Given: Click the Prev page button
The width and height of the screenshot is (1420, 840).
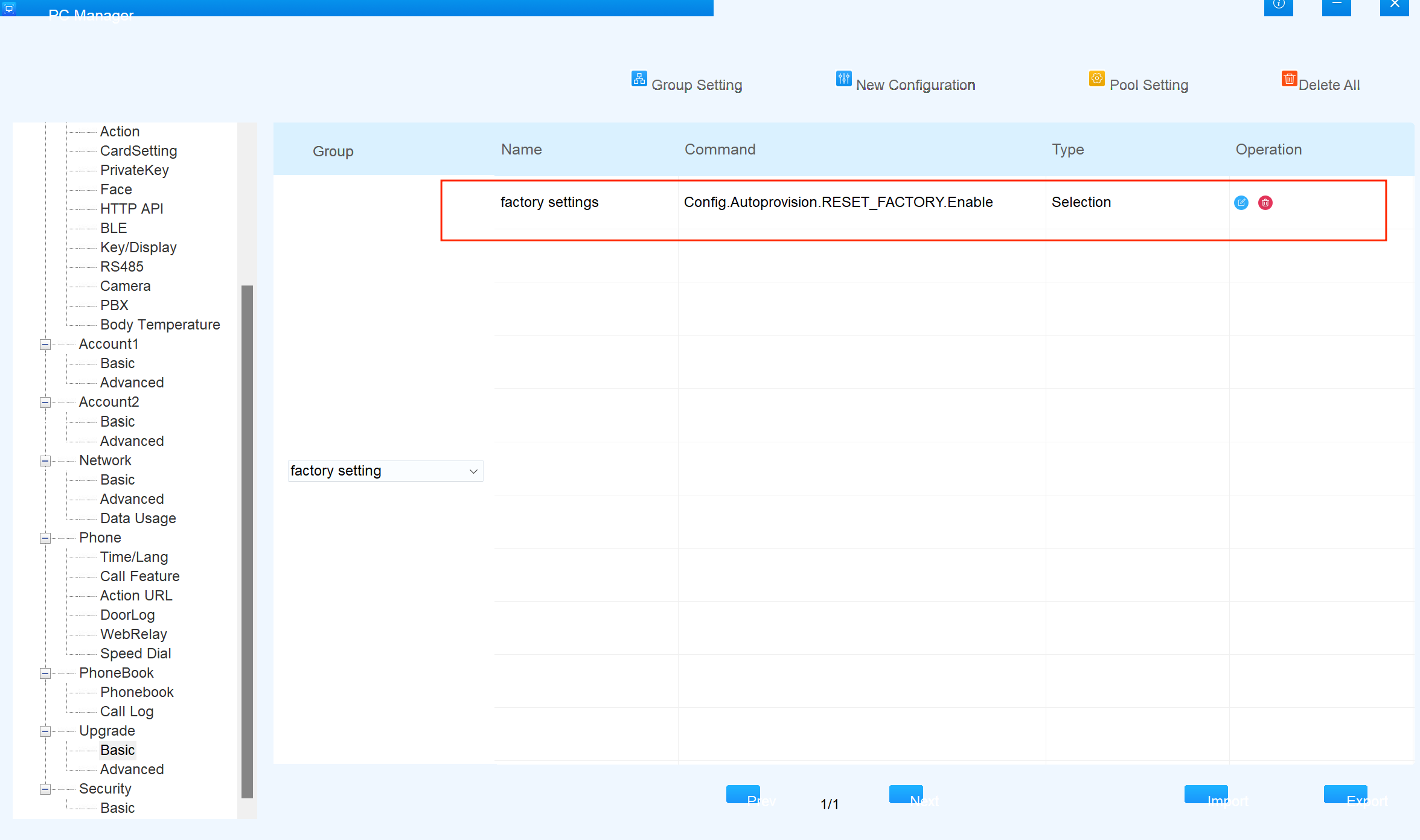Looking at the screenshot, I should point(743,795).
